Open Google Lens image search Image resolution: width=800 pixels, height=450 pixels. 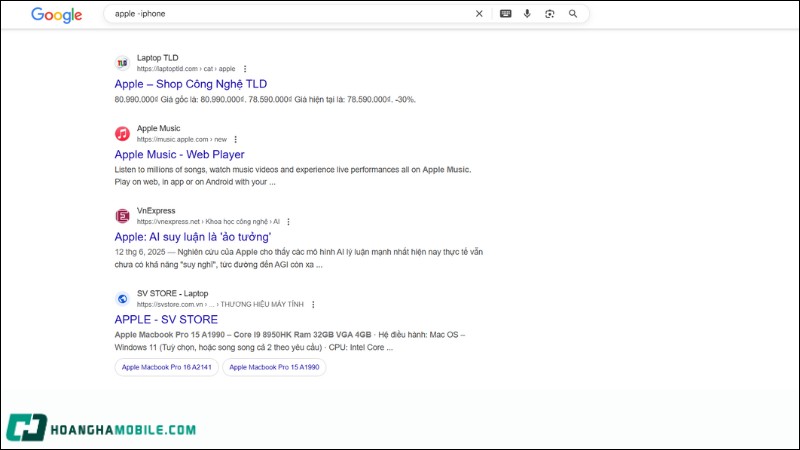549,14
